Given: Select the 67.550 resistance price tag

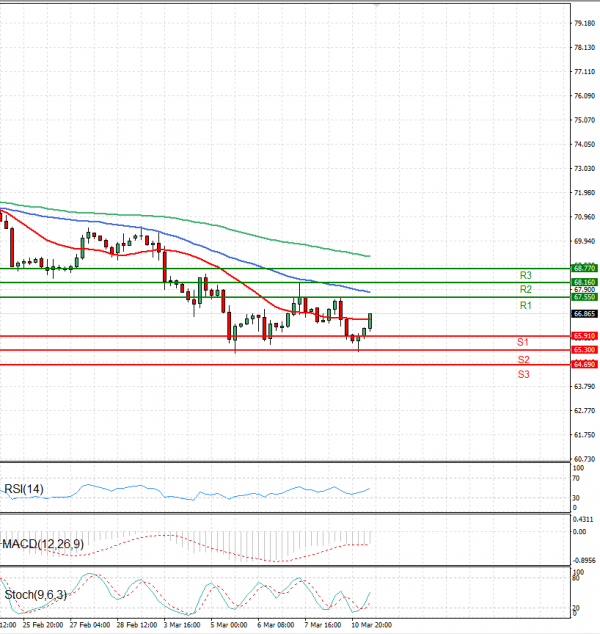Looking at the screenshot, I should click(584, 297).
